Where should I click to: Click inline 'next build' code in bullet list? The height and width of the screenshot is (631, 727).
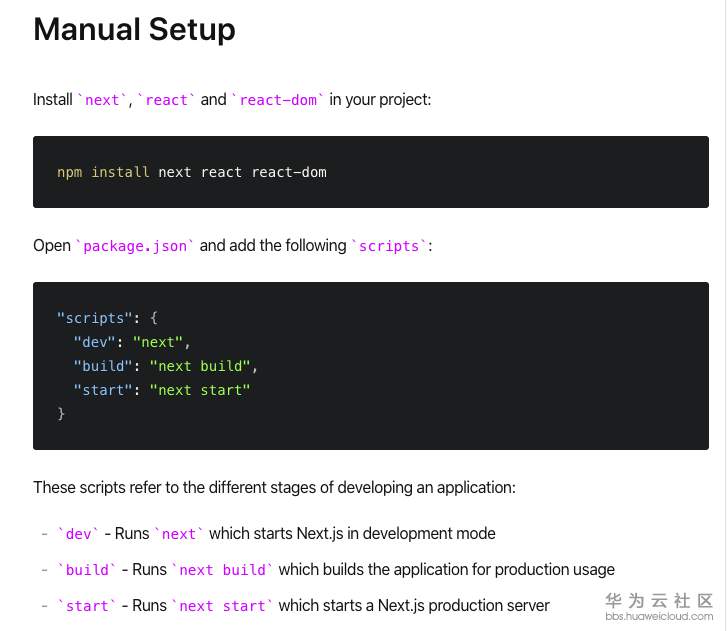(x=223, y=570)
